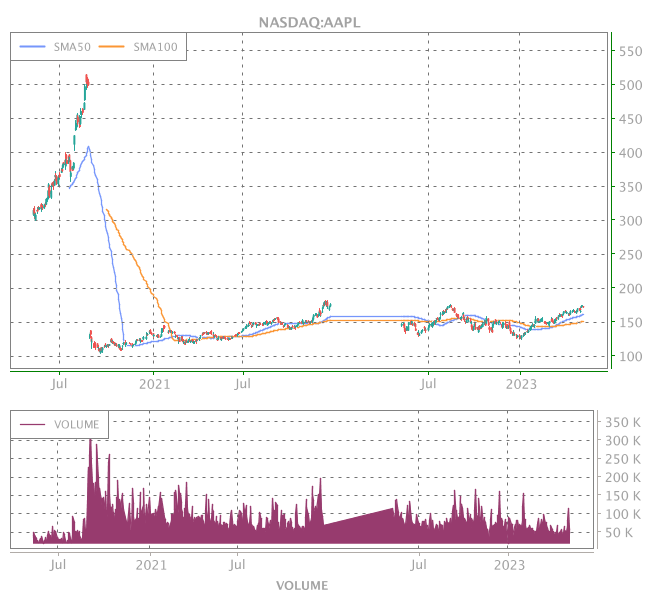The width and height of the screenshot is (650, 600).
Task: Click the price peak candlestick near 500
Action: (87, 80)
